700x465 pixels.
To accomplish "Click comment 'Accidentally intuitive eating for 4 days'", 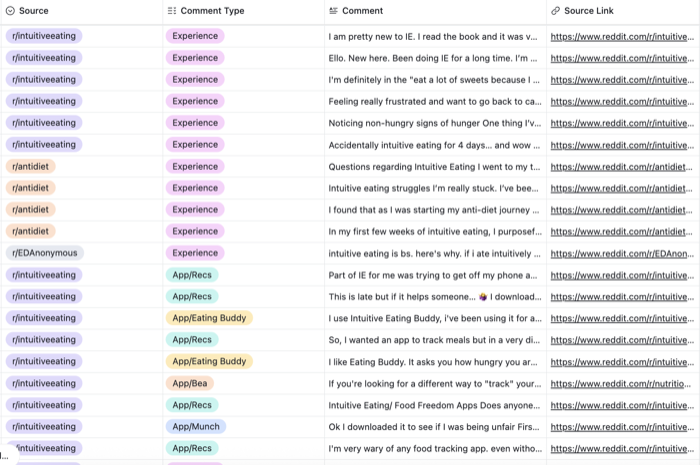I will click(x=434, y=145).
